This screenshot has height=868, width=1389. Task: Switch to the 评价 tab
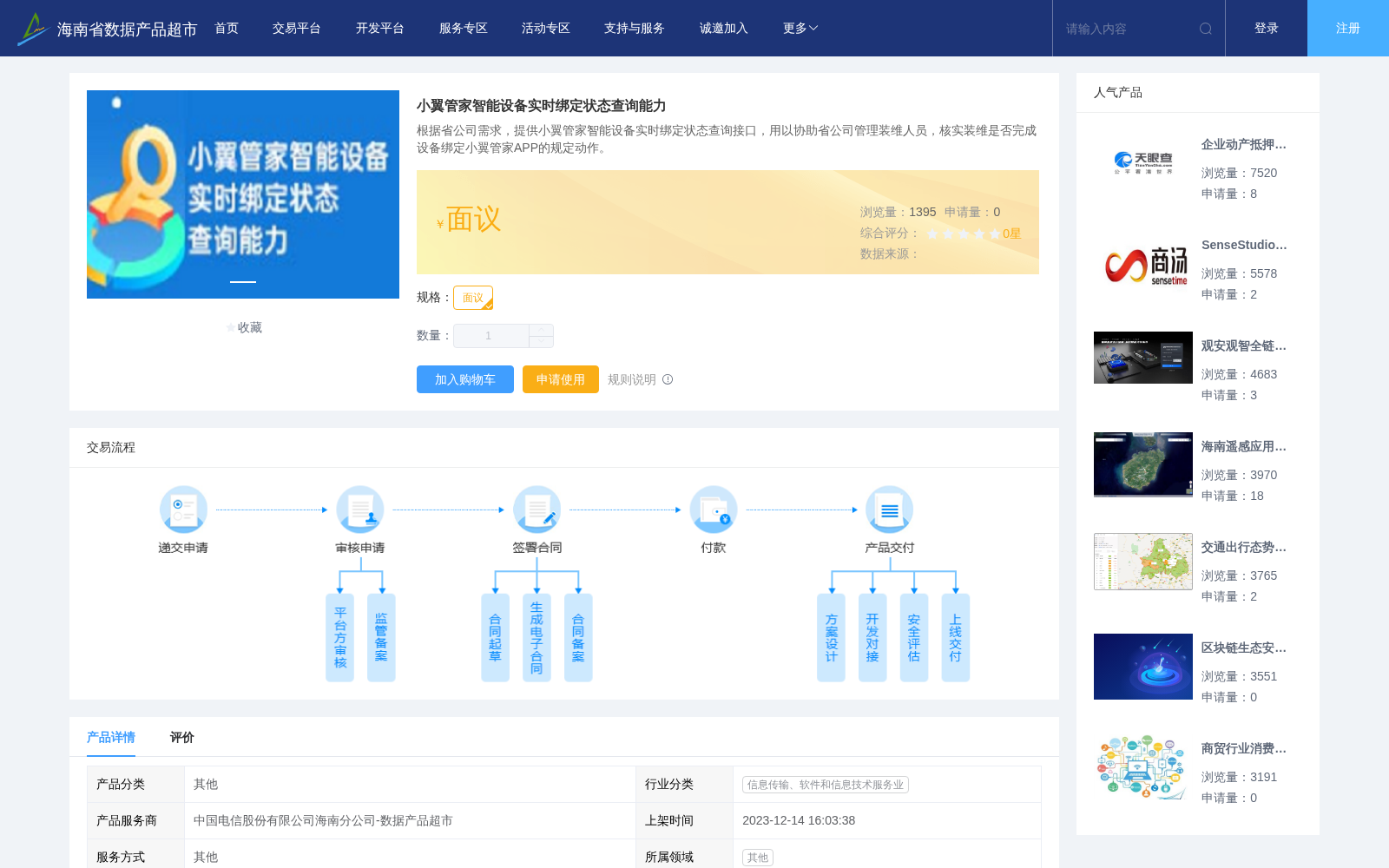coord(182,737)
